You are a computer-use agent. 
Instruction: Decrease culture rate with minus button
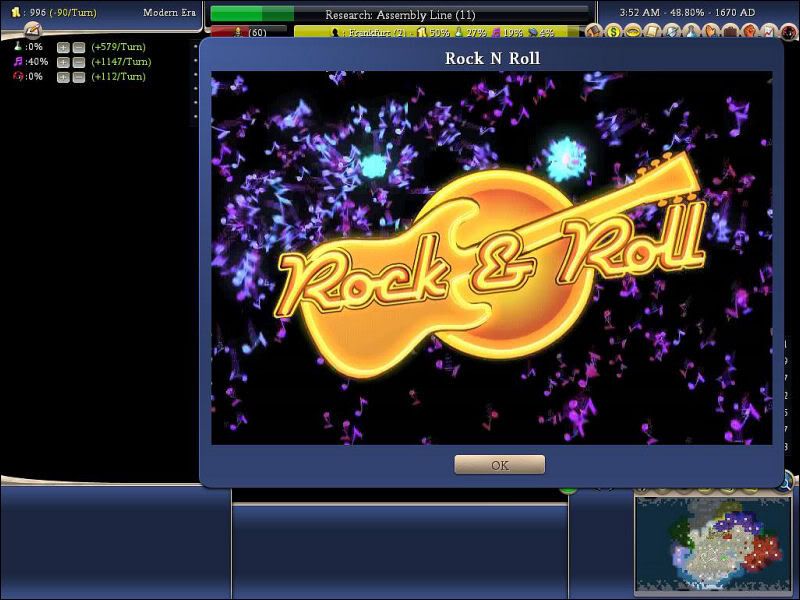click(79, 62)
